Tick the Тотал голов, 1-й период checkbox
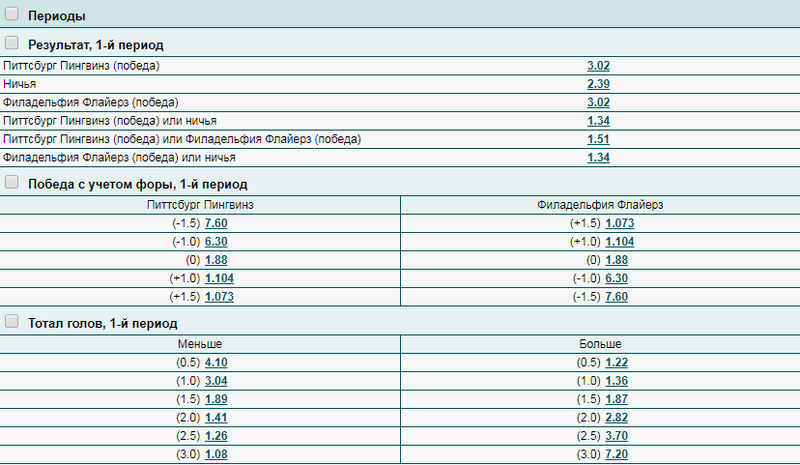Viewport: 800px width, 465px height. 12,321
